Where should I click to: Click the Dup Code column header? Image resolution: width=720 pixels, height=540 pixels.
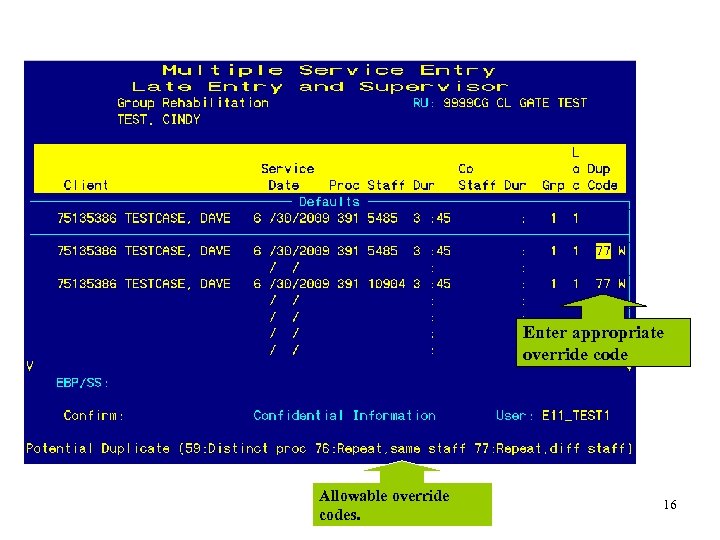[602, 177]
